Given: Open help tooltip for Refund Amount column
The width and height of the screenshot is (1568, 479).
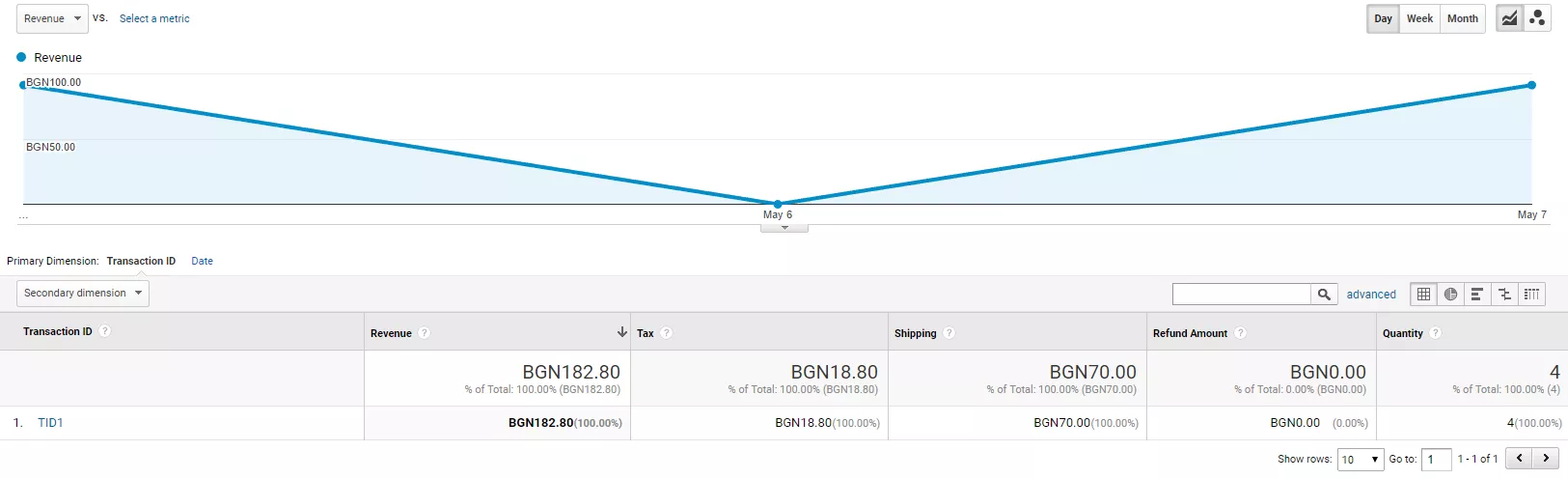Looking at the screenshot, I should (x=1241, y=333).
